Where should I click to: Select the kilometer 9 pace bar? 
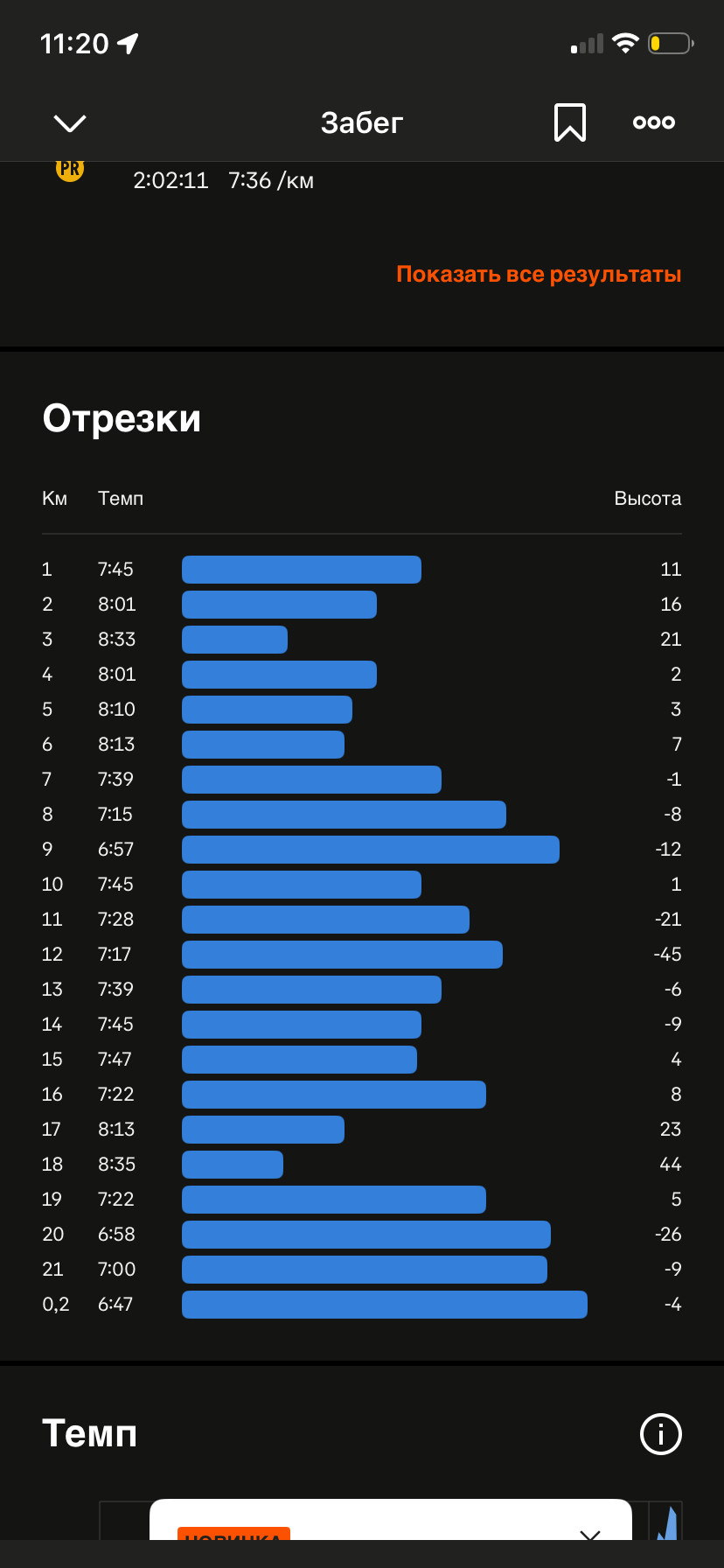click(371, 850)
